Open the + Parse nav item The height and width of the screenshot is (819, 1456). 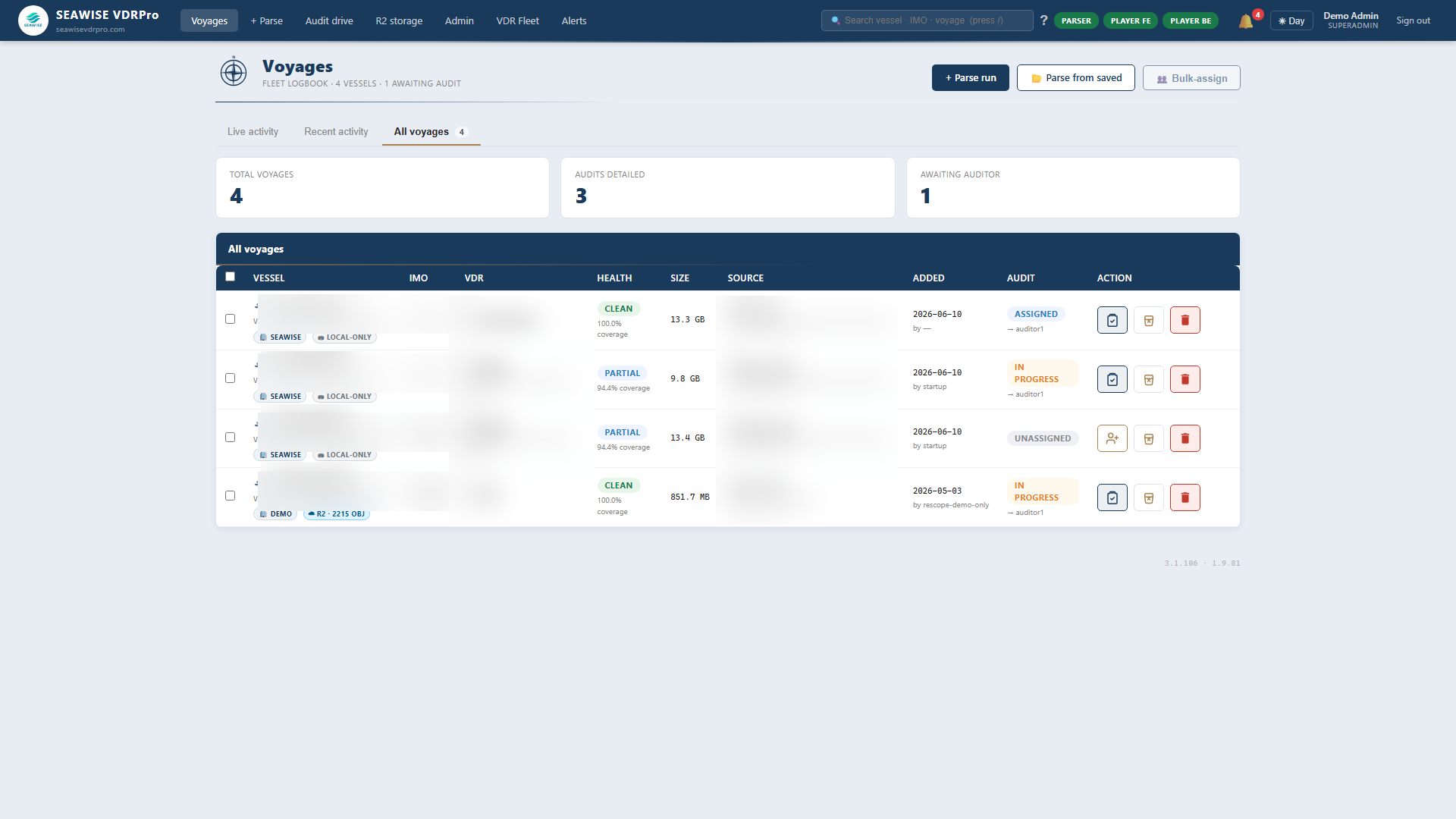coord(267,20)
